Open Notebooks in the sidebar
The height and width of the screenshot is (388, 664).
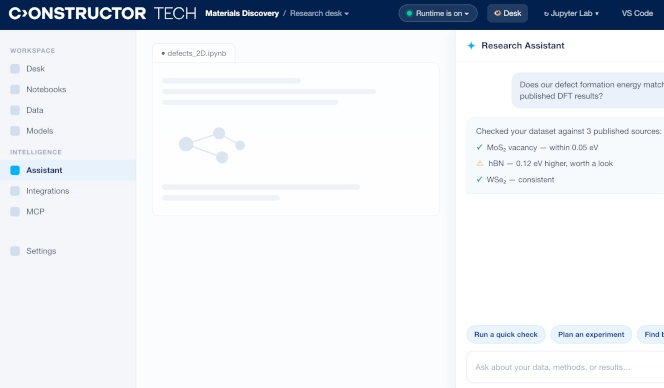68,89
